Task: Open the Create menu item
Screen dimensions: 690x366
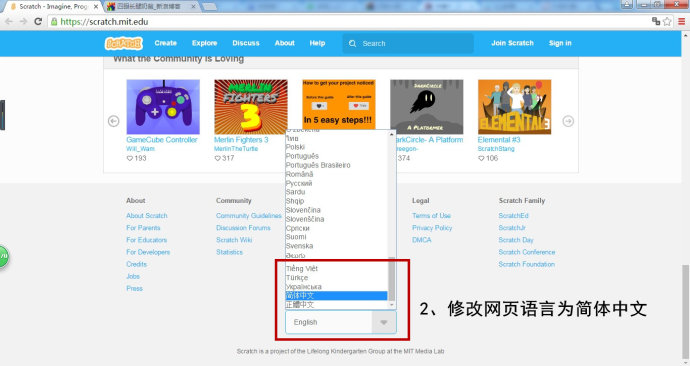Action: pos(165,43)
